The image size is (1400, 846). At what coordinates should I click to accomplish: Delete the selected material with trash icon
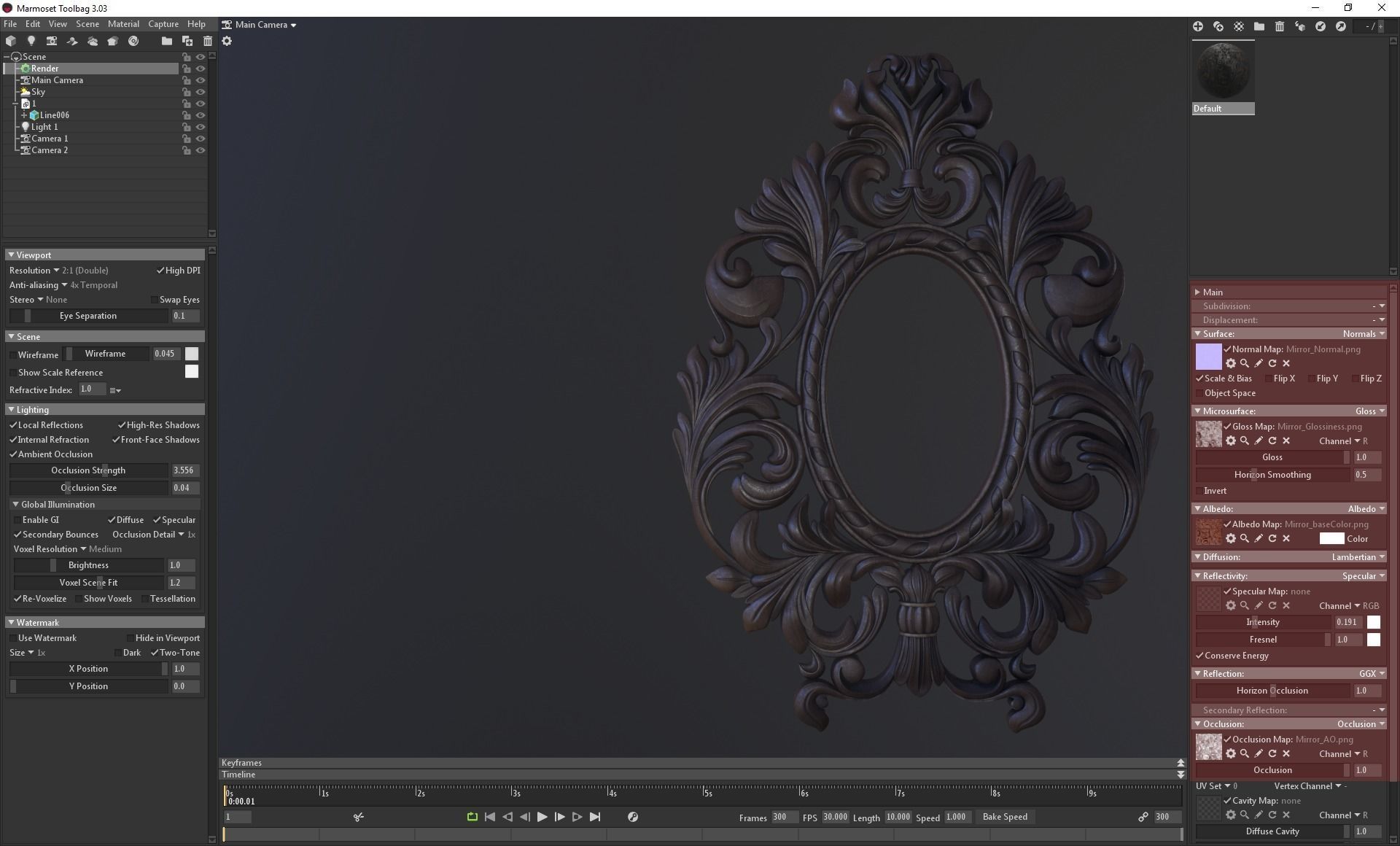tap(1280, 26)
